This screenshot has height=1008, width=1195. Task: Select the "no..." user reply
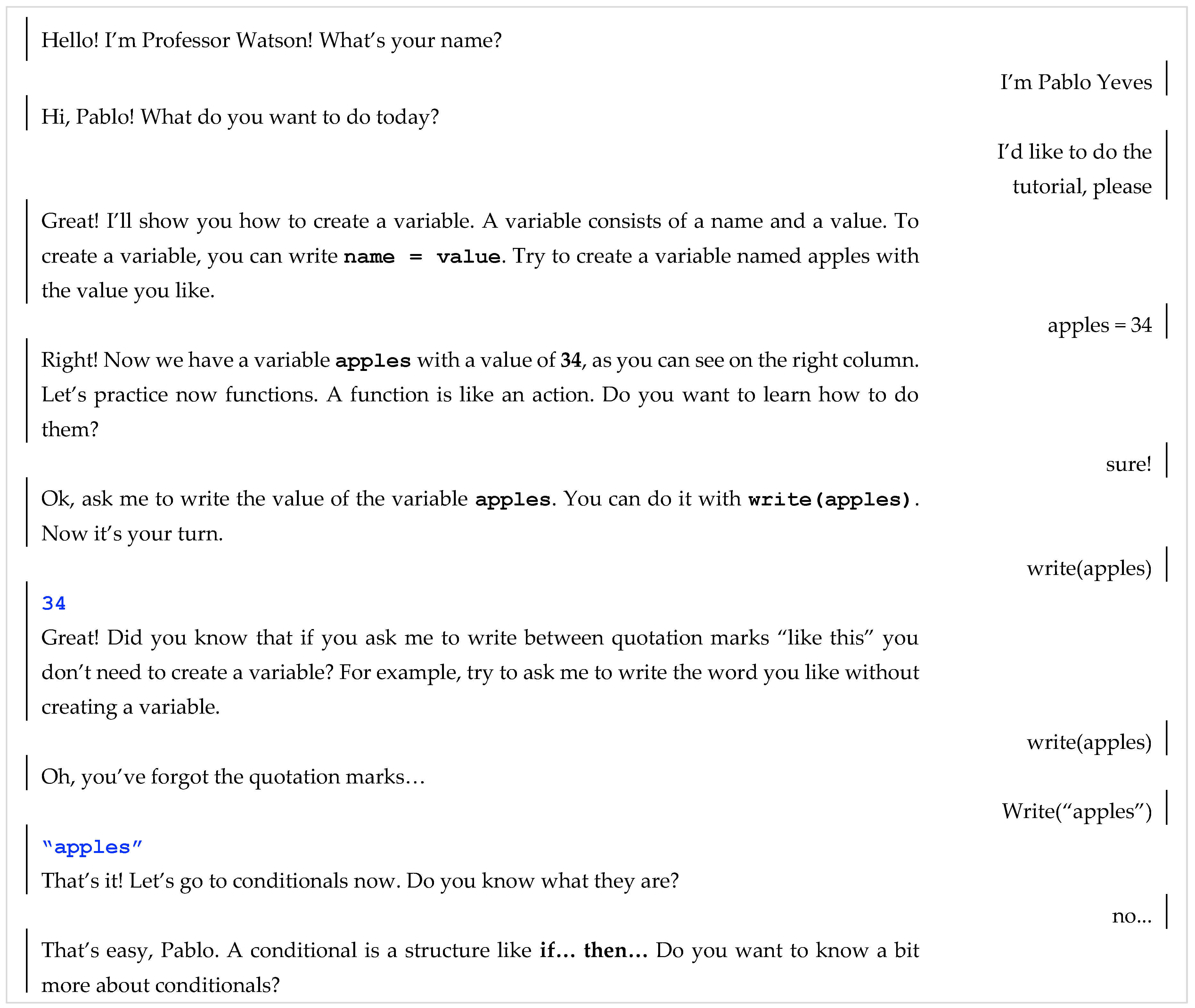click(1131, 916)
